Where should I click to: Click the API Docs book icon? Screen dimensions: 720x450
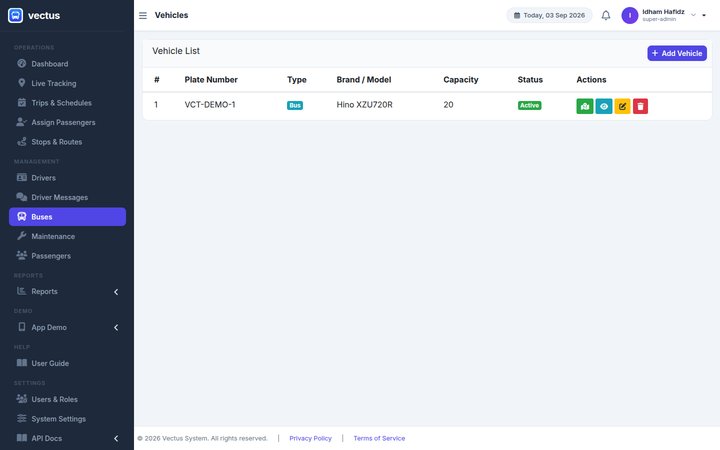pyautogui.click(x=22, y=438)
